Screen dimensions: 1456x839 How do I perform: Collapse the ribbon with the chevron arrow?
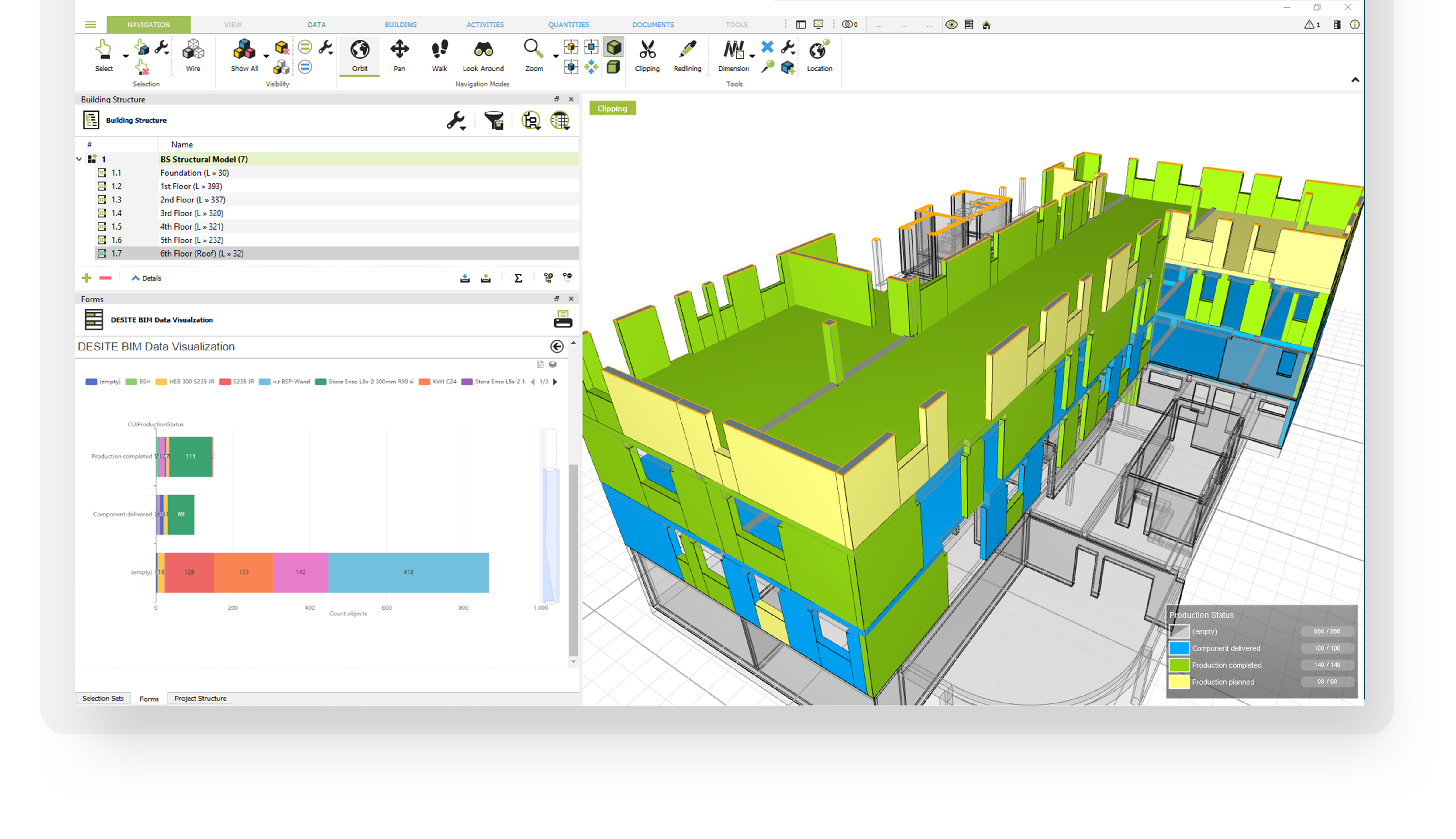1355,80
